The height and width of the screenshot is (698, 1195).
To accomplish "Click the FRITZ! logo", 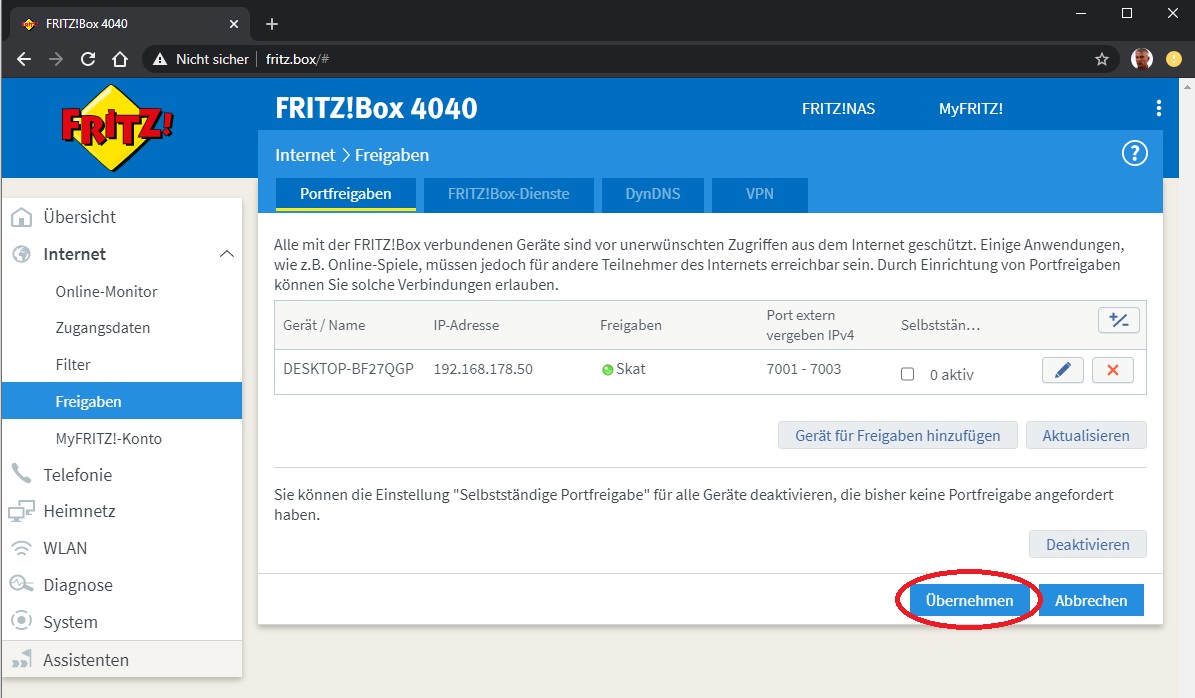I will tap(119, 127).
